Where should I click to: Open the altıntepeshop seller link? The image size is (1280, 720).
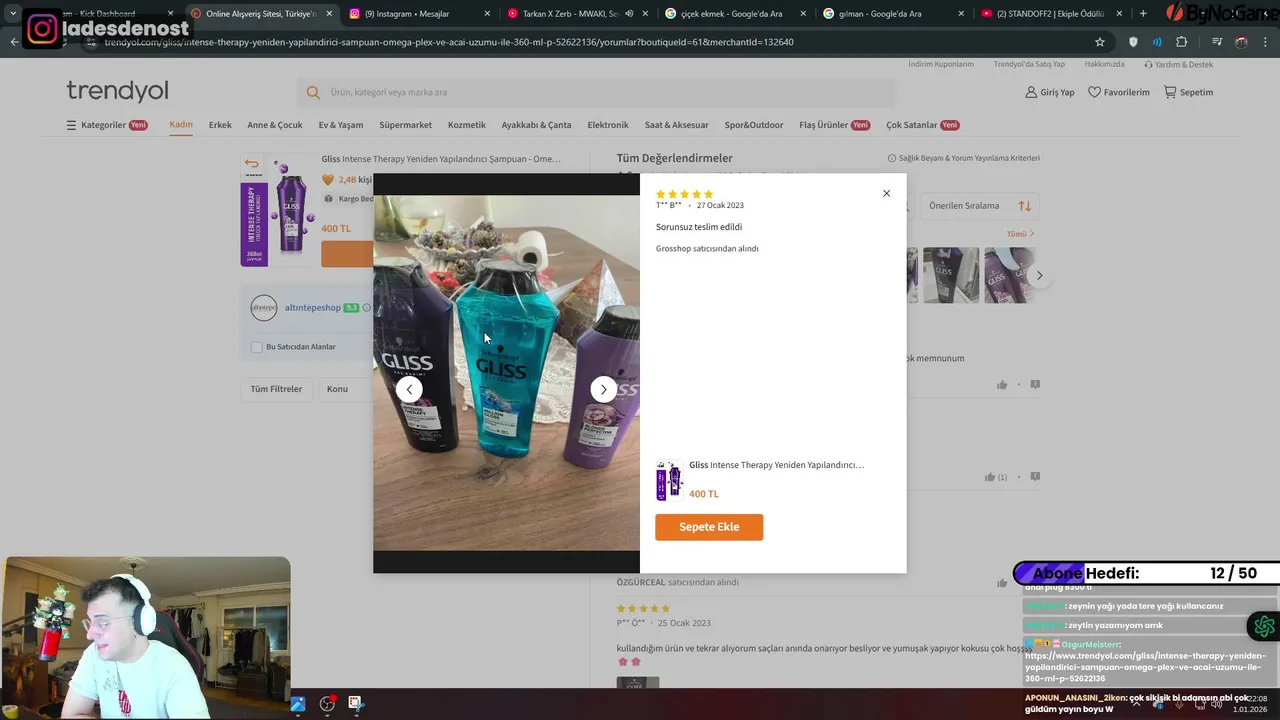click(x=312, y=308)
